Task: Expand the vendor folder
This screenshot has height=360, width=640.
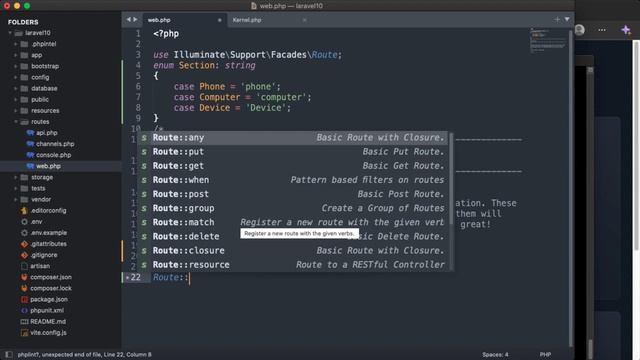Action: [x=16, y=200]
